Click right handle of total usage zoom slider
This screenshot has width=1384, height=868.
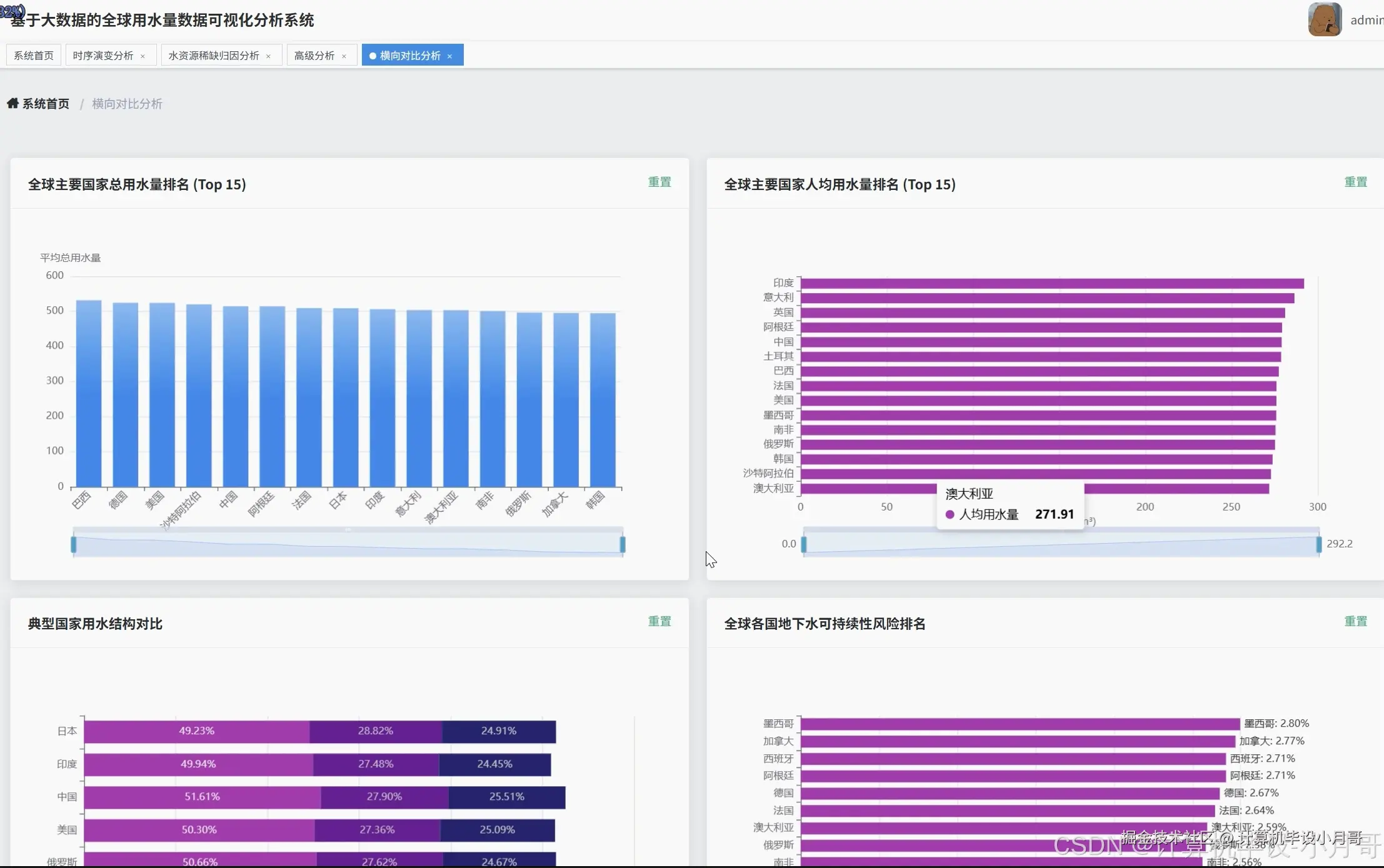[x=623, y=544]
